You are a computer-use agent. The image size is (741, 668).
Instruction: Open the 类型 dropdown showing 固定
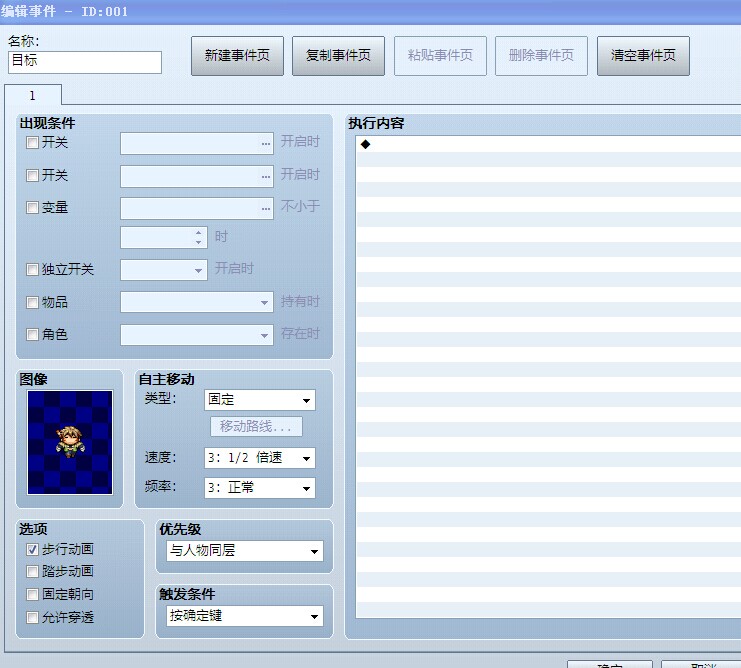tap(260, 400)
